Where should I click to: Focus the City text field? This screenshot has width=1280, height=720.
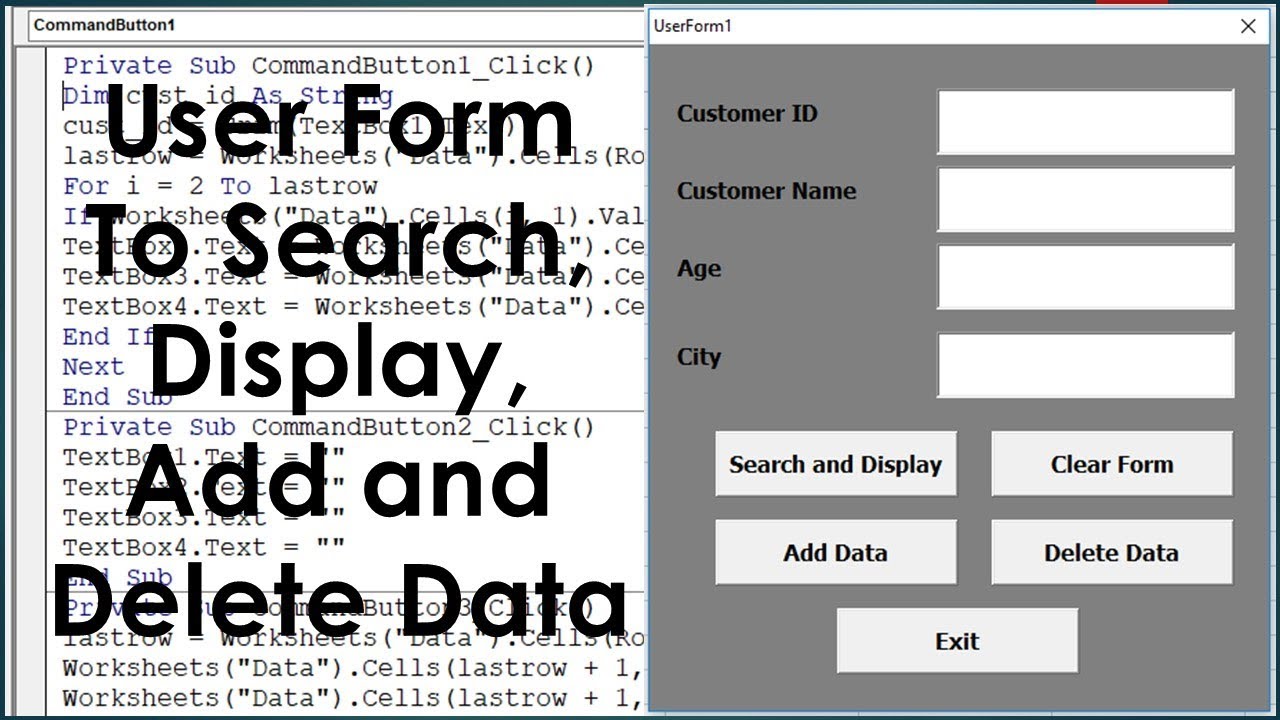[1086, 365]
